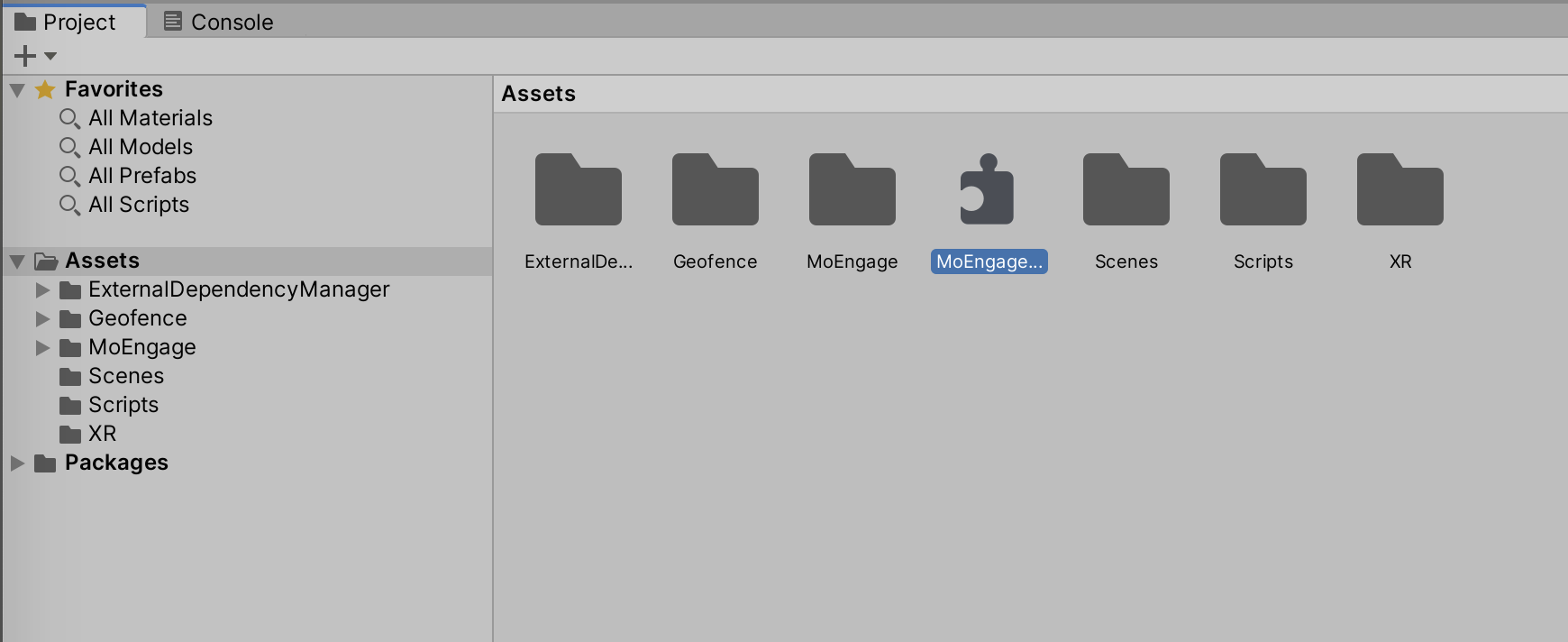The width and height of the screenshot is (1568, 642).
Task: Click the Scripts label in asset grid
Action: point(1263,261)
